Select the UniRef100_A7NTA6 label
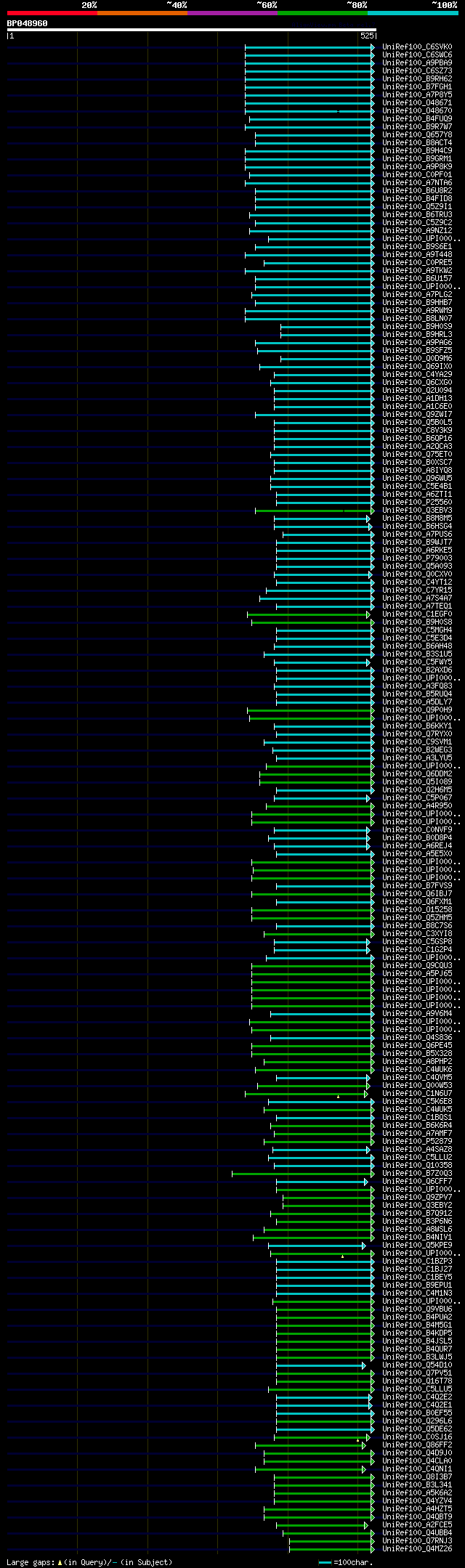 (x=417, y=183)
